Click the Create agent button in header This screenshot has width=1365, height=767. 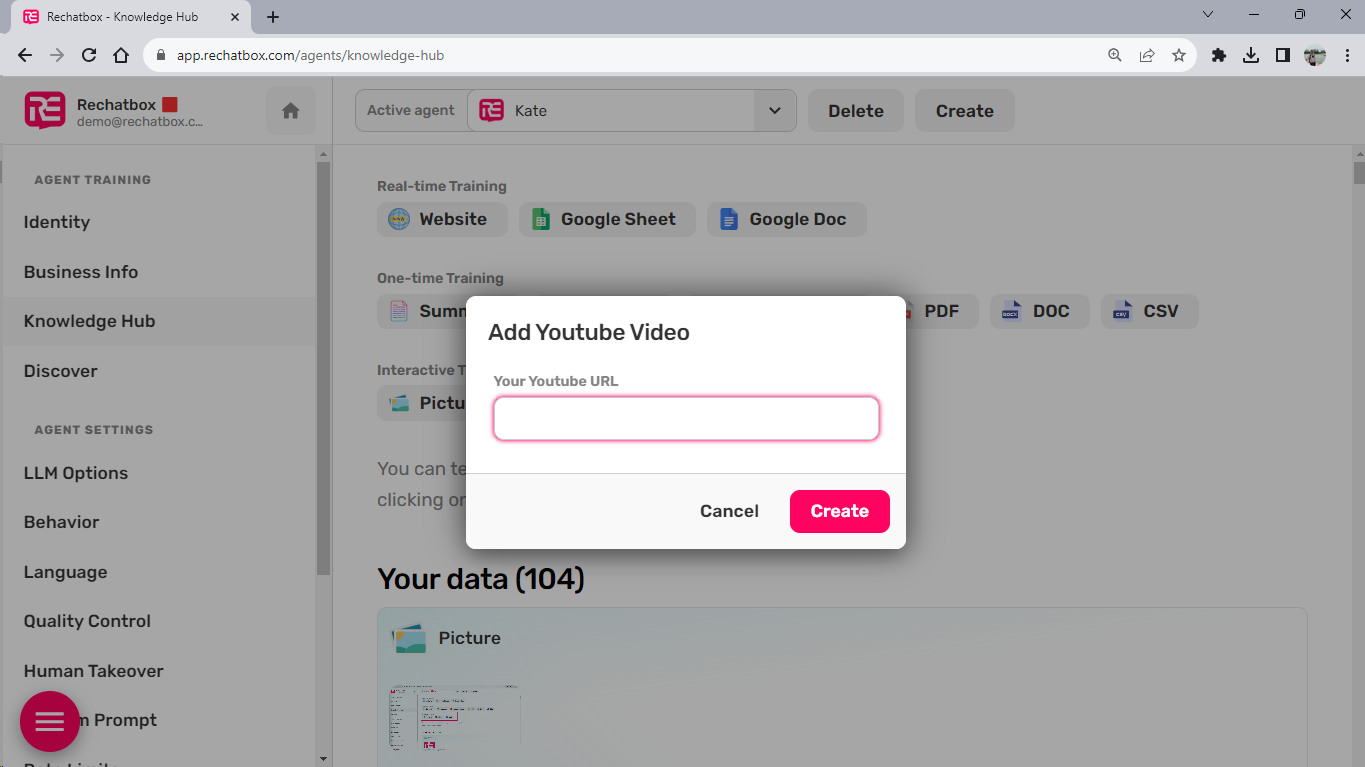[x=965, y=111]
